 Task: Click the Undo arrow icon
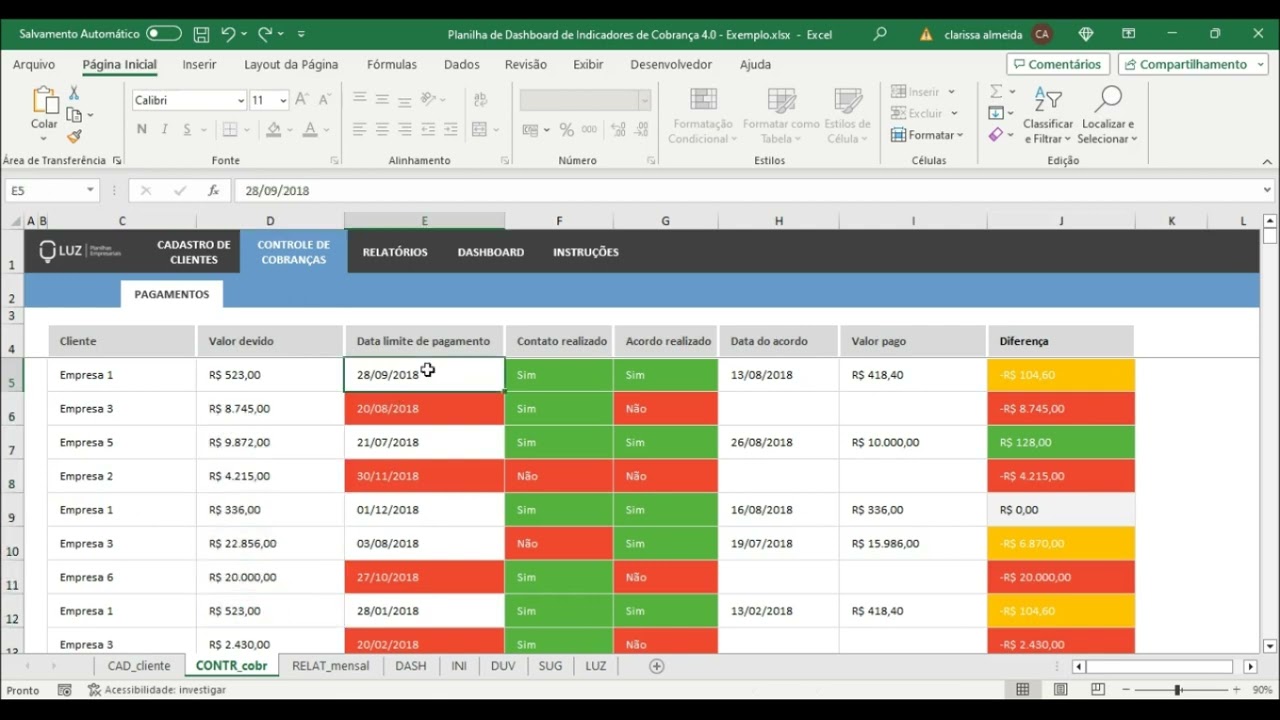[228, 34]
